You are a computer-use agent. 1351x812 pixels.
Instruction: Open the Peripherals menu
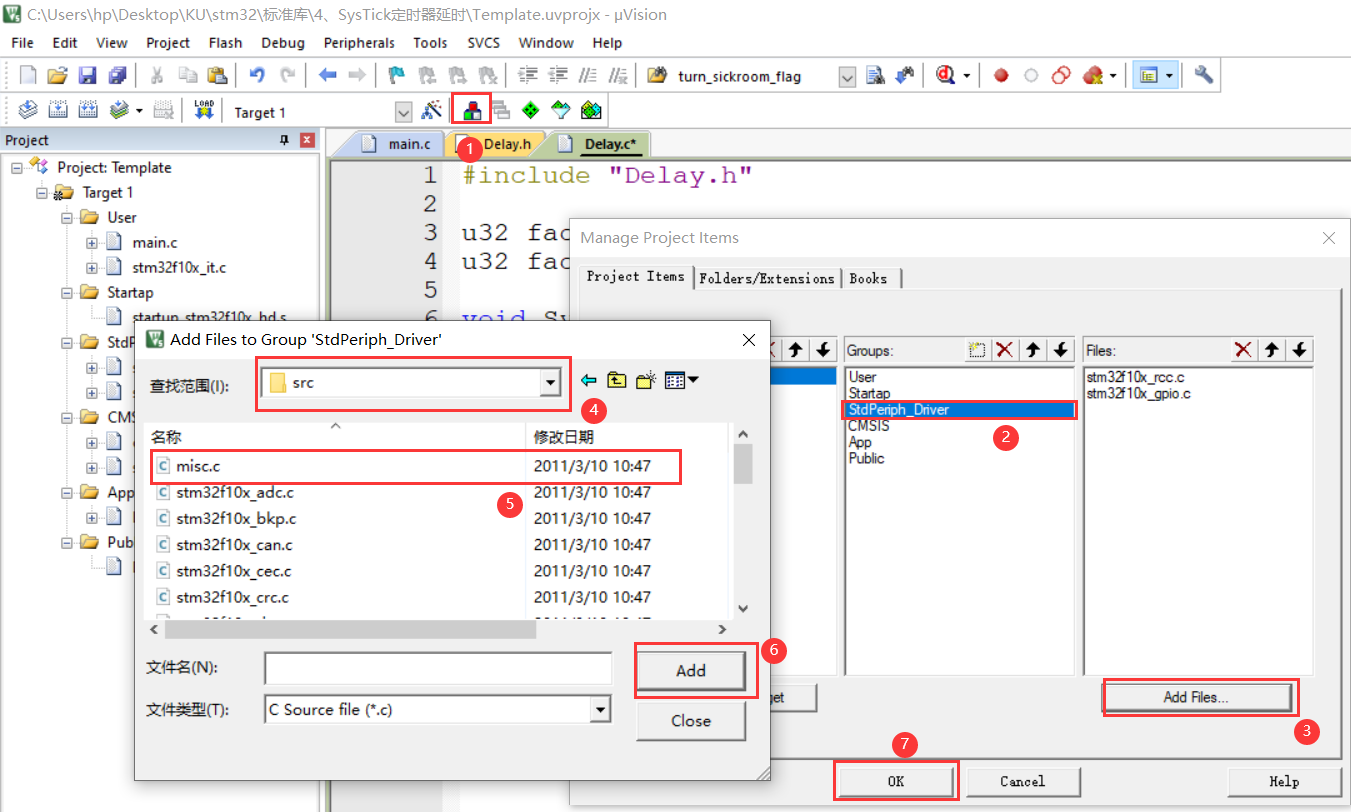[359, 43]
